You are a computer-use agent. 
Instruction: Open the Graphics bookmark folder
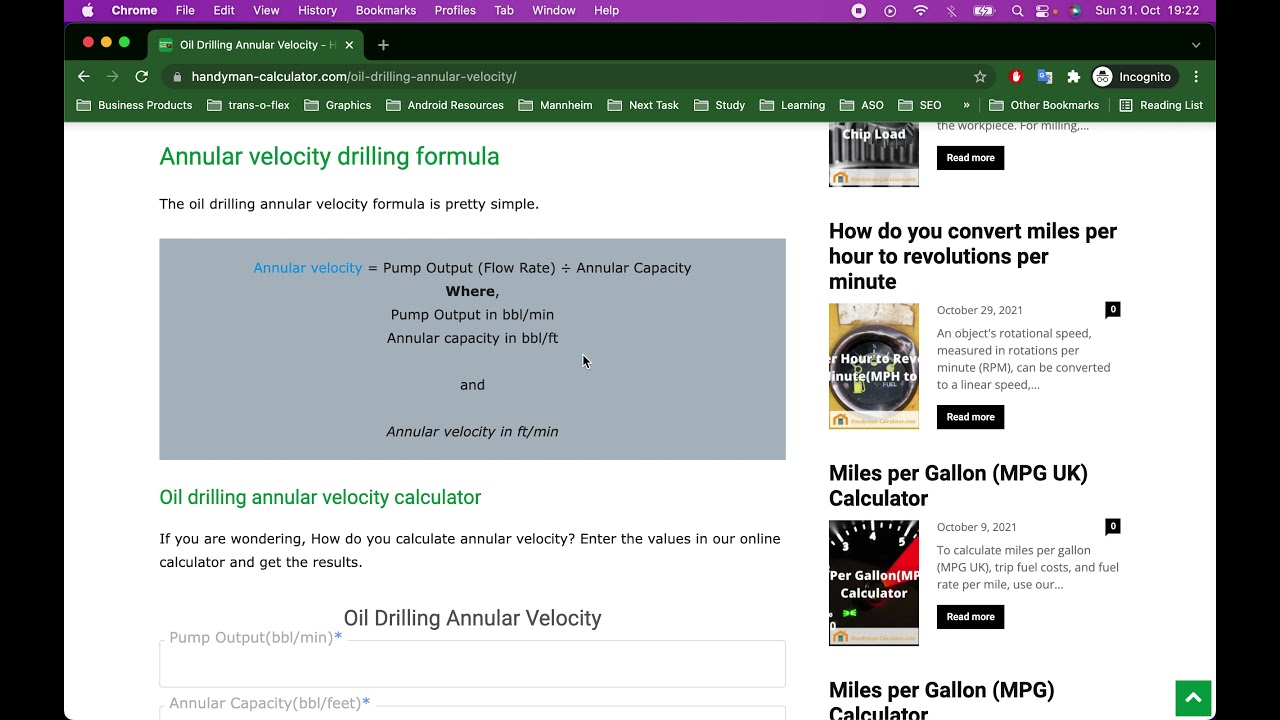pyautogui.click(x=337, y=105)
